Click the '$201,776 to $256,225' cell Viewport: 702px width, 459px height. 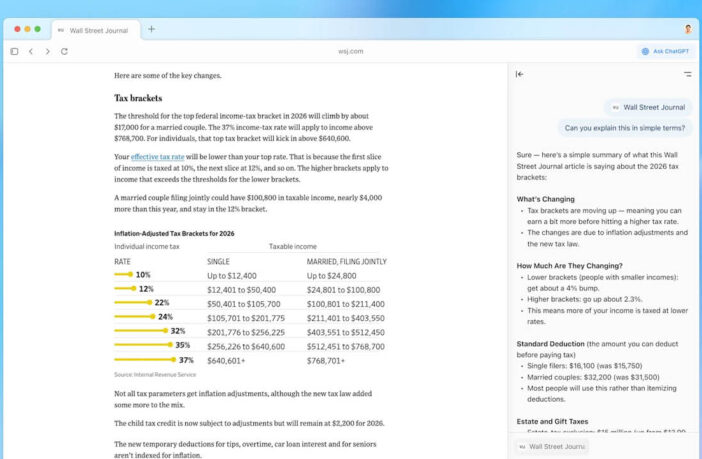246,333
